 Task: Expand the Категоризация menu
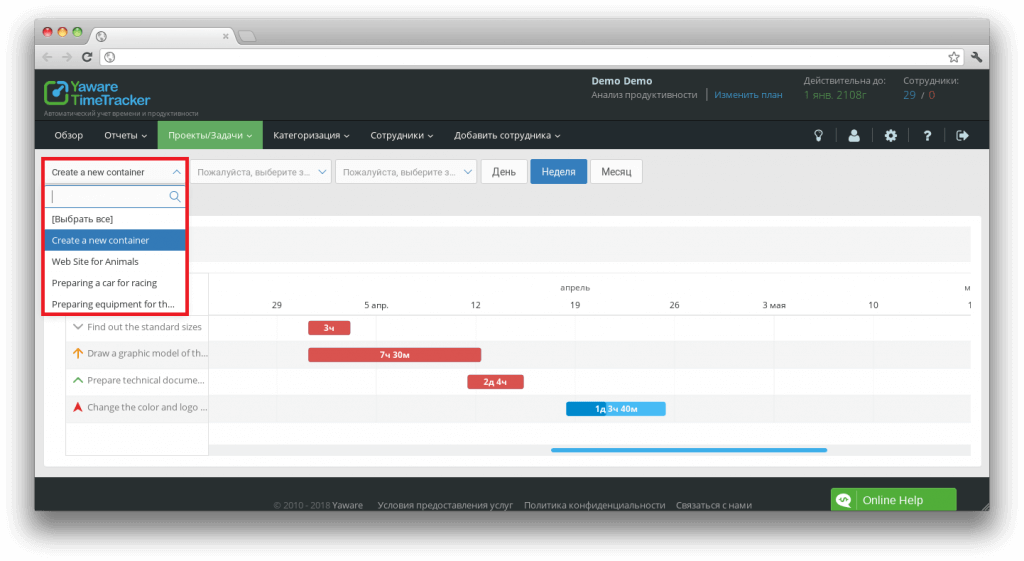(311, 135)
